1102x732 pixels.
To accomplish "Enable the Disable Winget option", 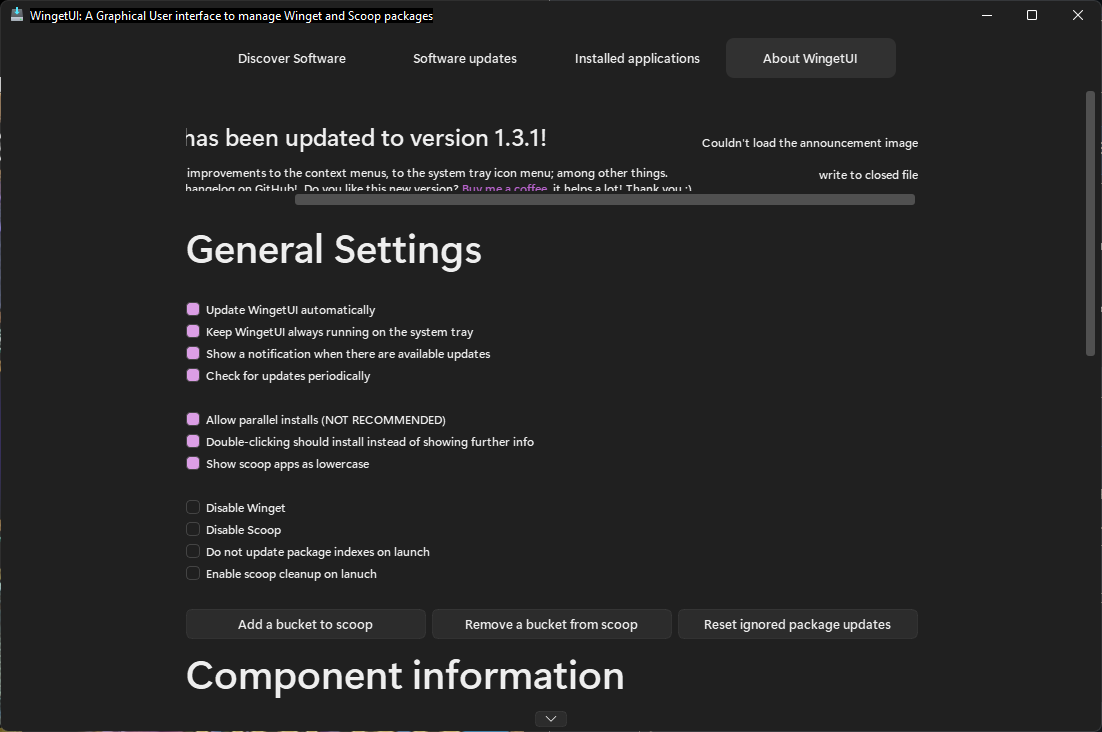I will 192,507.
